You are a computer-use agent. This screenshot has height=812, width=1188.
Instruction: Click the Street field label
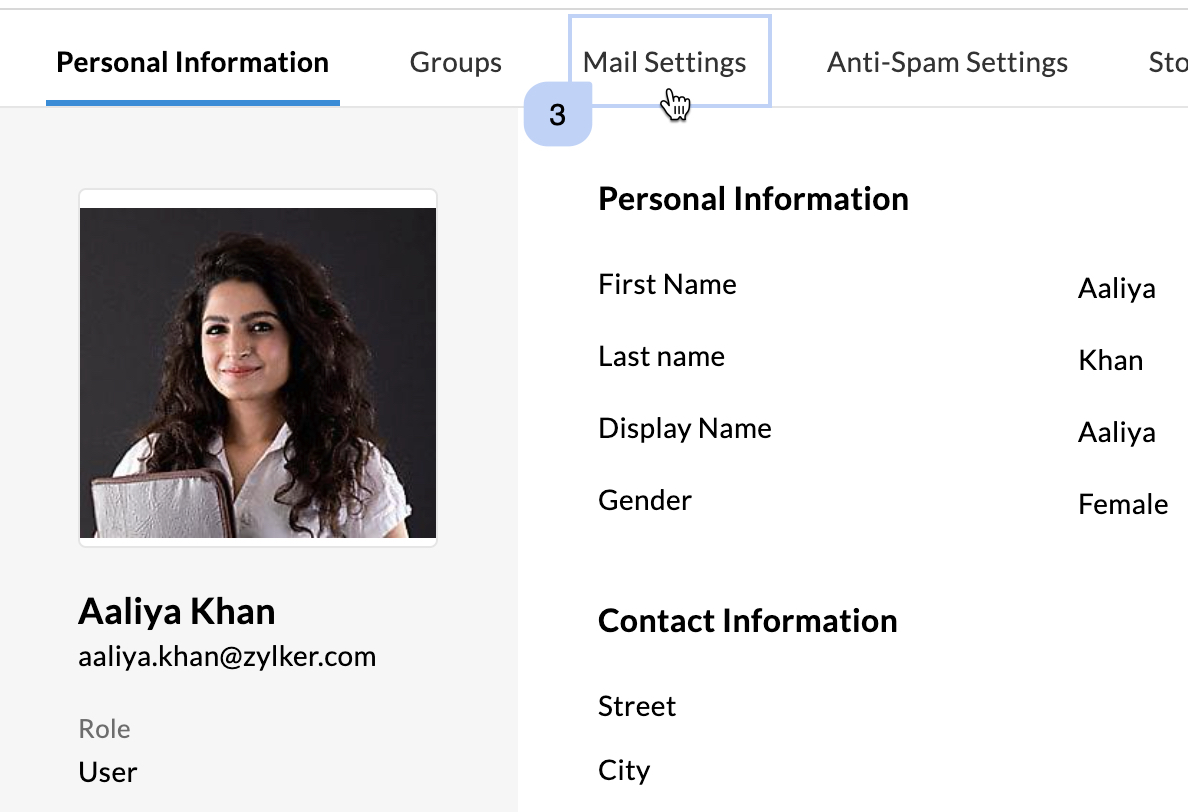point(637,706)
